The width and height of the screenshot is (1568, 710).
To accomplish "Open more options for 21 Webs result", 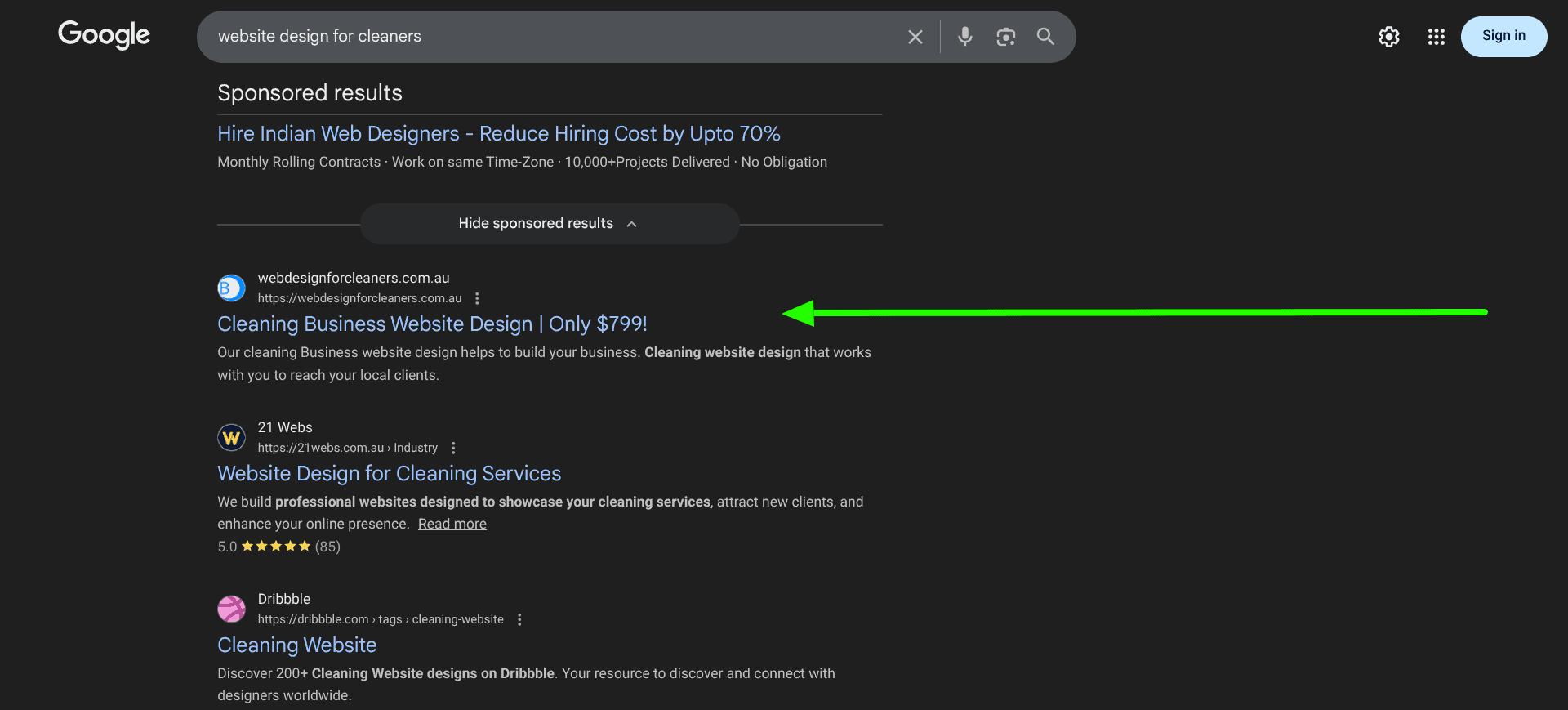I will tap(453, 448).
